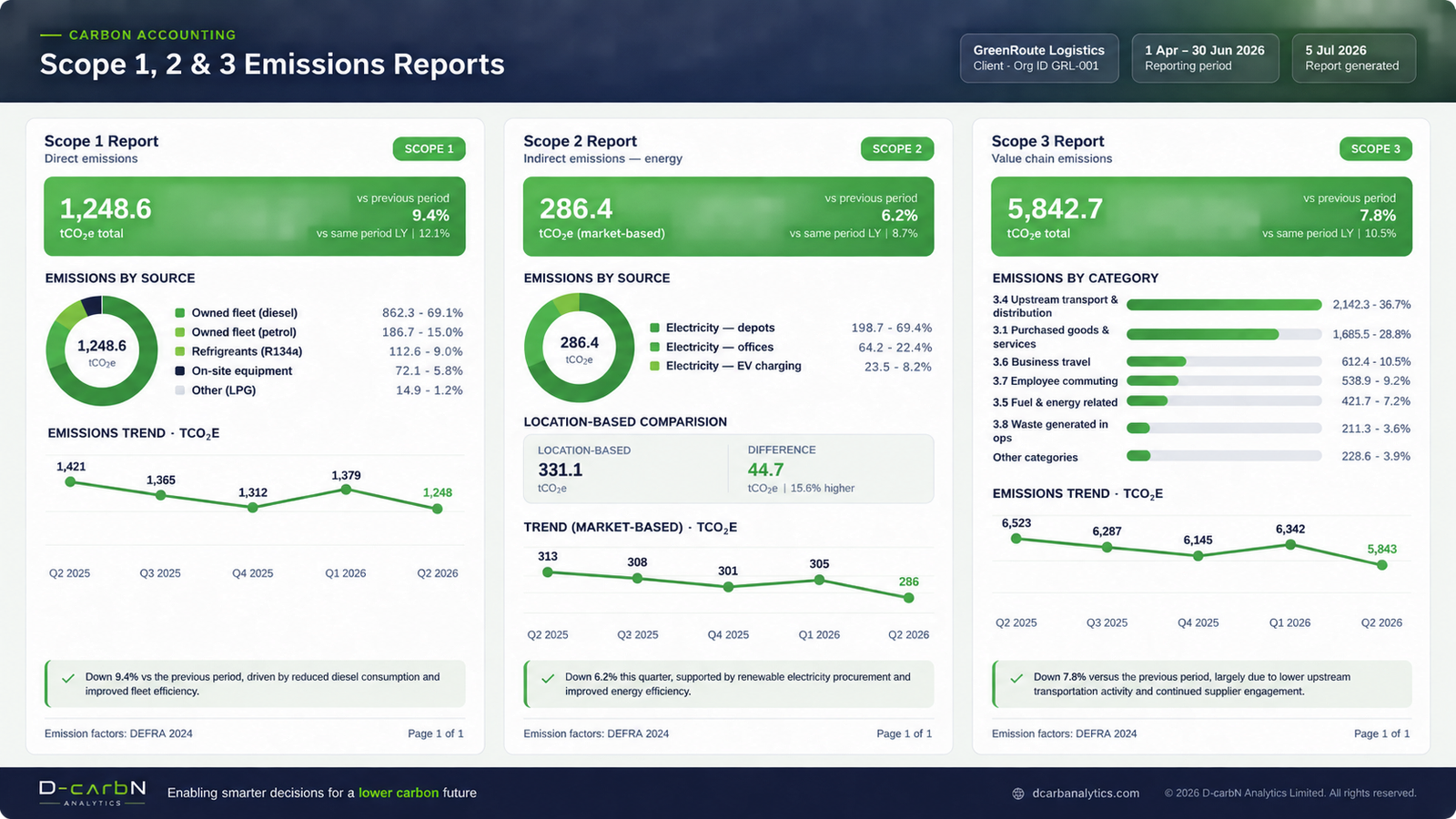Click the checkmark icon in Scope 2 summary note
This screenshot has width=1456, height=819.
548,678
